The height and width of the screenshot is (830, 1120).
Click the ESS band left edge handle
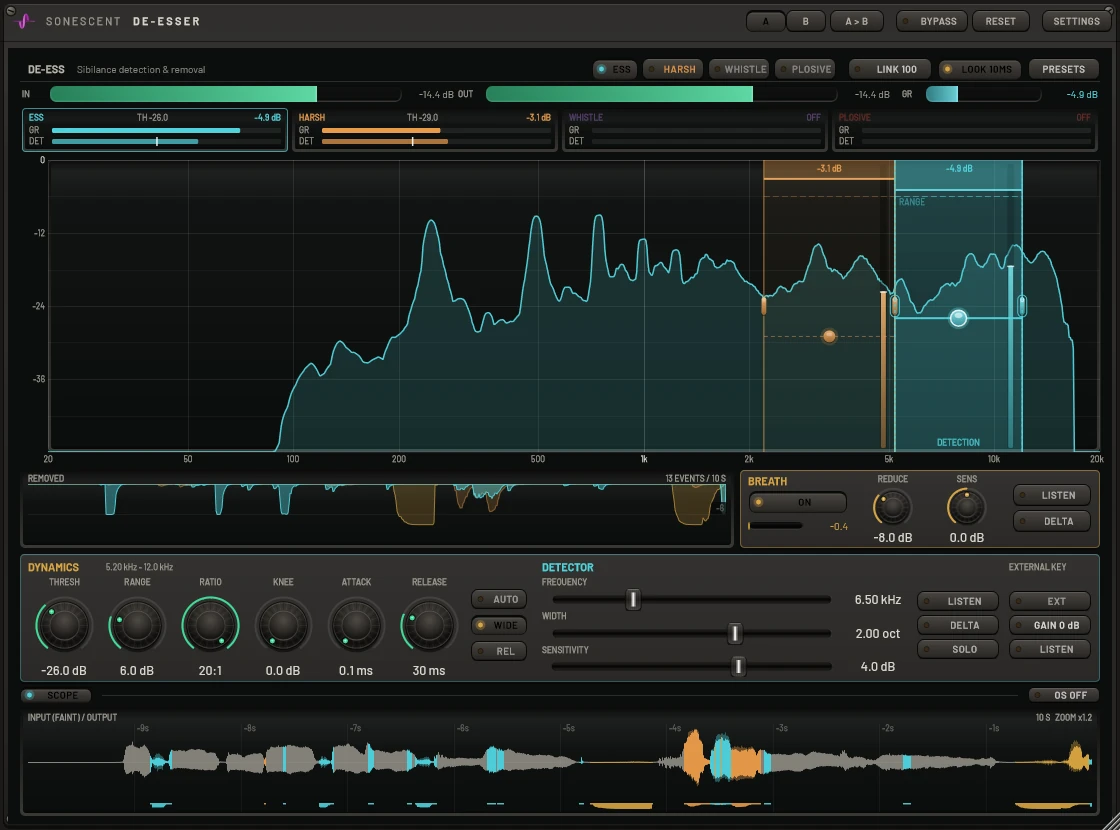tap(894, 306)
